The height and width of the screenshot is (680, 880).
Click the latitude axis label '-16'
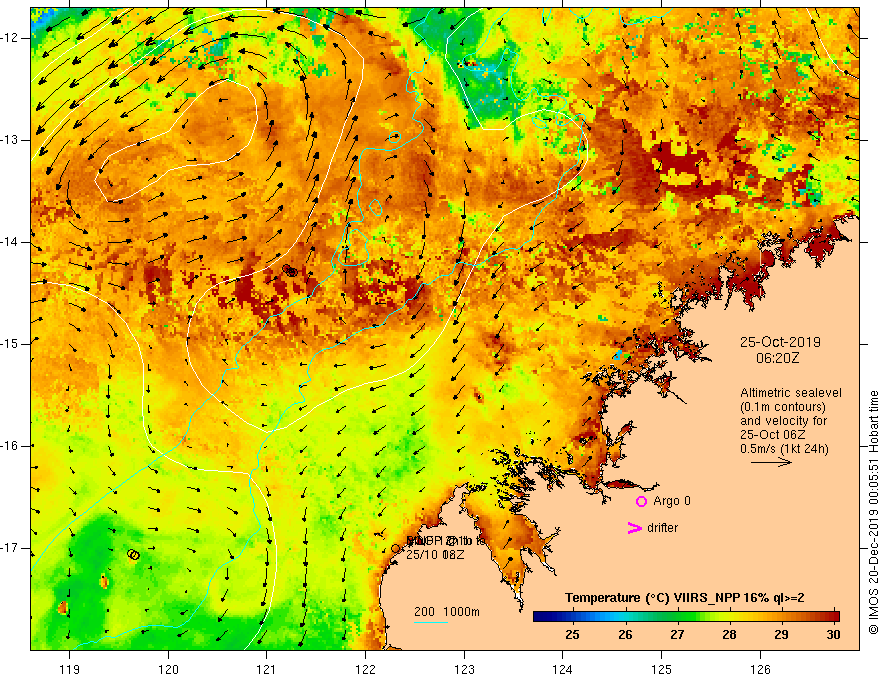(10, 446)
